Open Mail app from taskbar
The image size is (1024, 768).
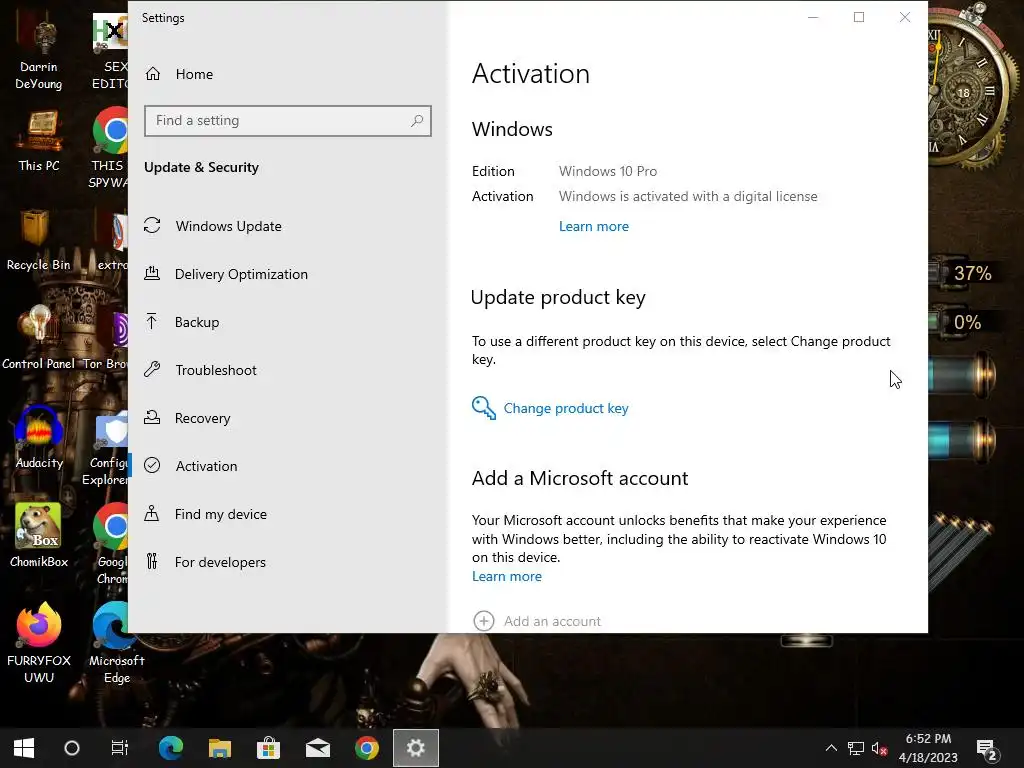[317, 748]
